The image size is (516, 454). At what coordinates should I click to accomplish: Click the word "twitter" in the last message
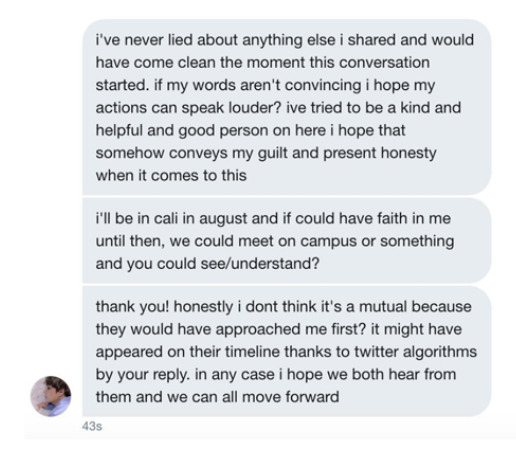[x=376, y=352]
